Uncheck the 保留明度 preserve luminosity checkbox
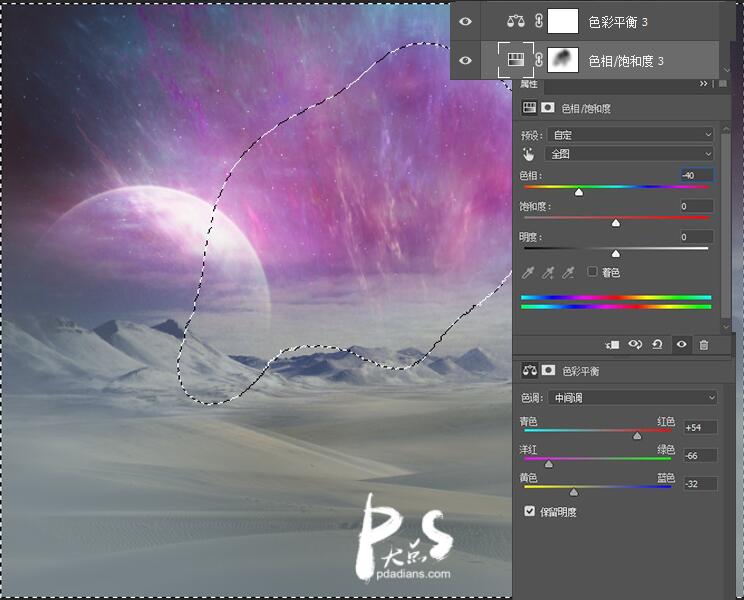The width and height of the screenshot is (744, 600). click(530, 511)
